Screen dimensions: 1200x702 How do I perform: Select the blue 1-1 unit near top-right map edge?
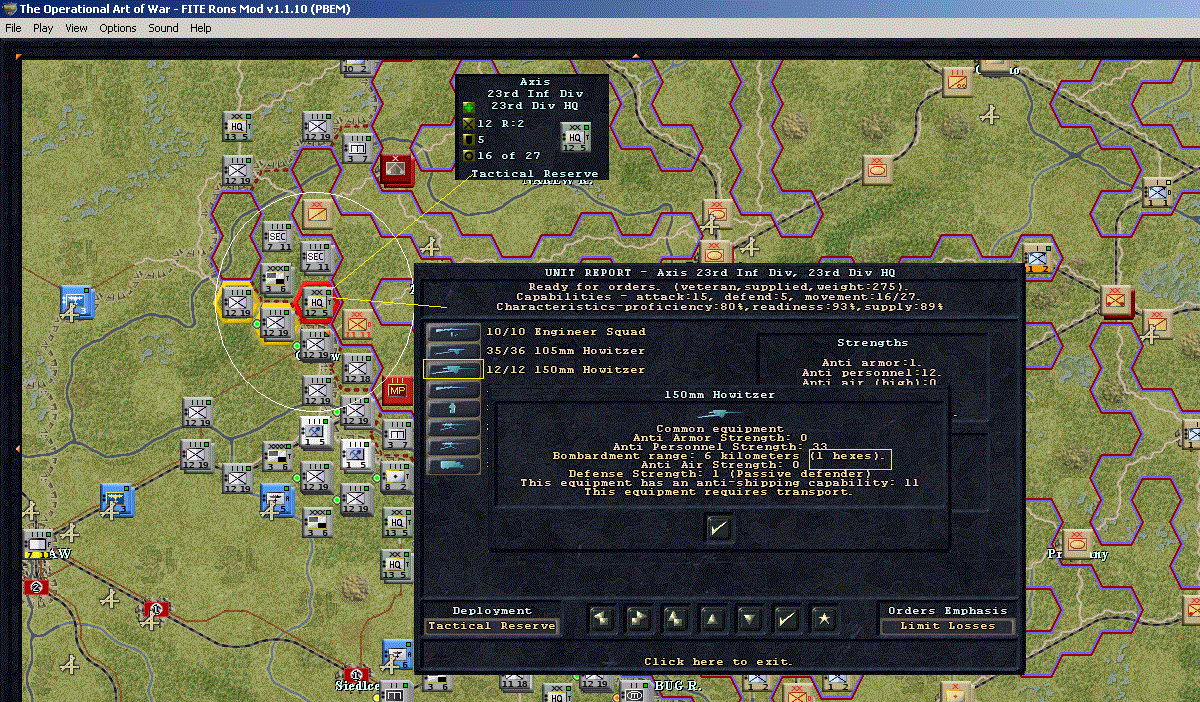(x=1157, y=193)
